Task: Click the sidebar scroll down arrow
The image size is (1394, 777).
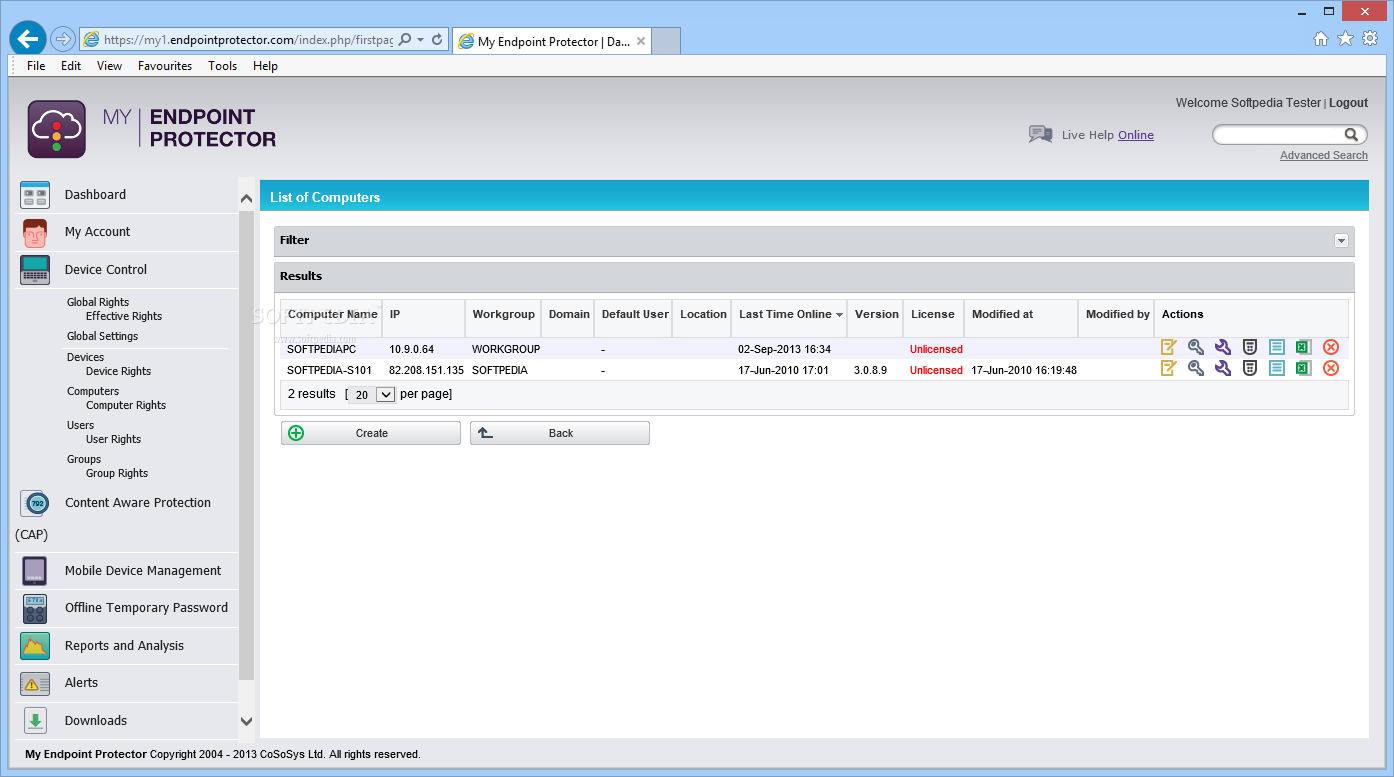Action: click(247, 720)
